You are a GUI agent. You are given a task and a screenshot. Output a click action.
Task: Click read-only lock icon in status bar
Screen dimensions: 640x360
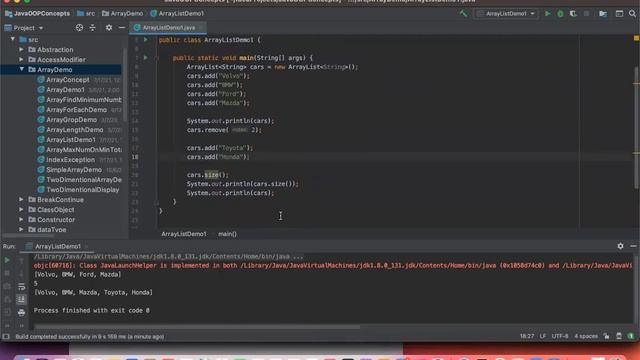pyautogui.click(x=607, y=336)
